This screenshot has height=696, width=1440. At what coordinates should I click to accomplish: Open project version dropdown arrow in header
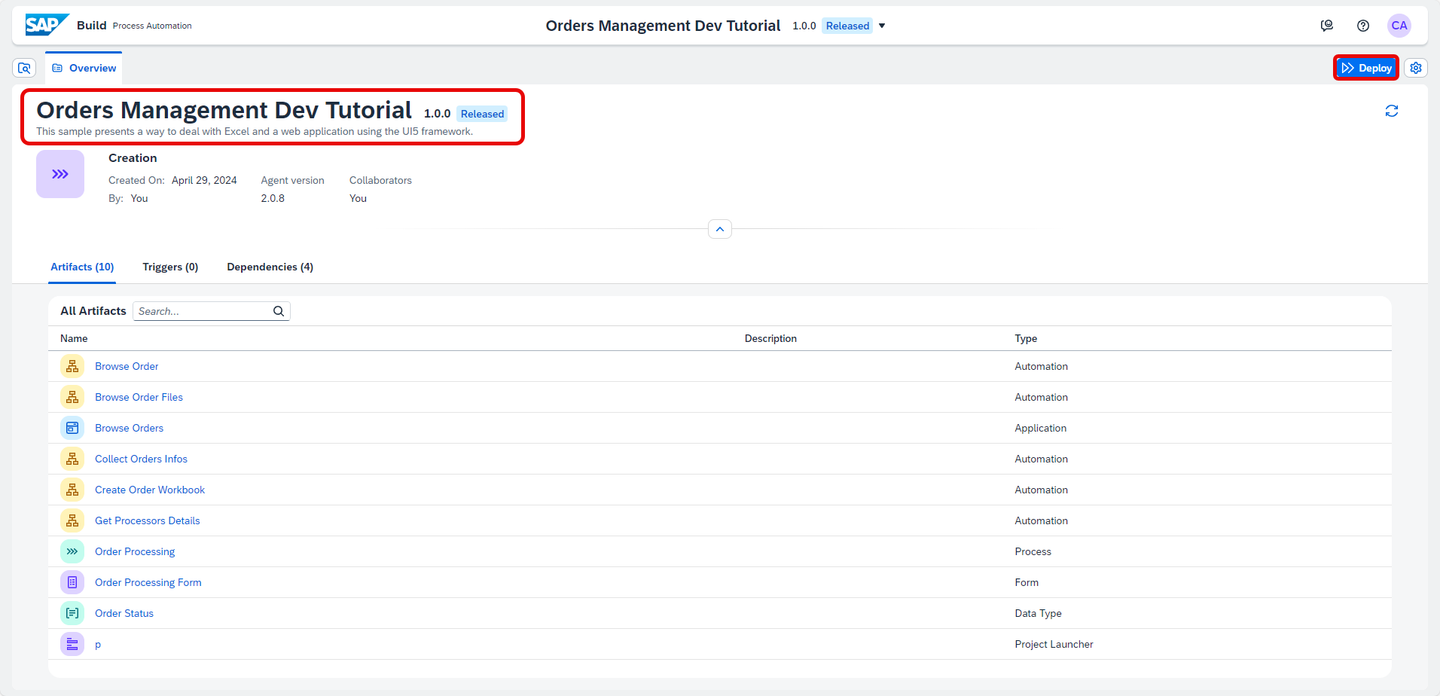882,26
